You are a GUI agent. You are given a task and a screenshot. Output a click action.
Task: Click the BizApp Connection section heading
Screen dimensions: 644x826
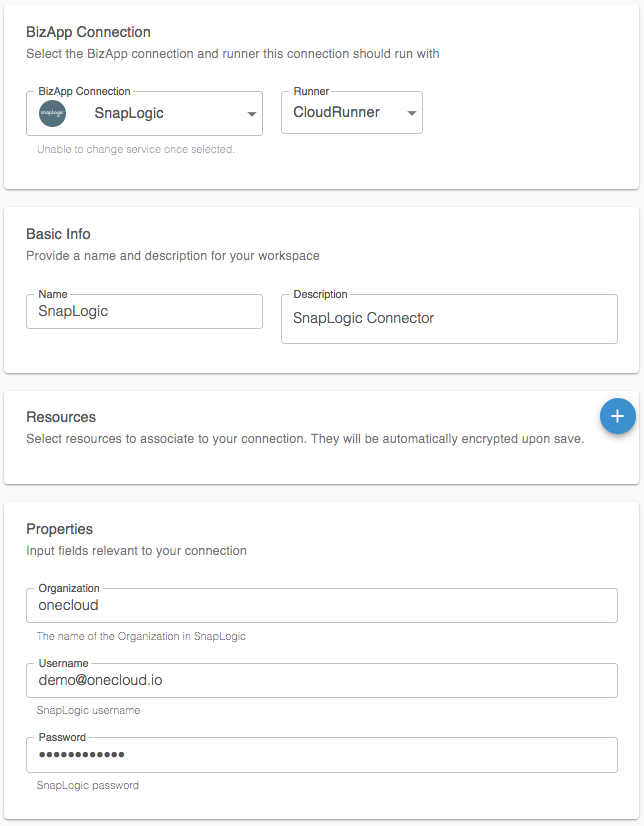pos(88,32)
